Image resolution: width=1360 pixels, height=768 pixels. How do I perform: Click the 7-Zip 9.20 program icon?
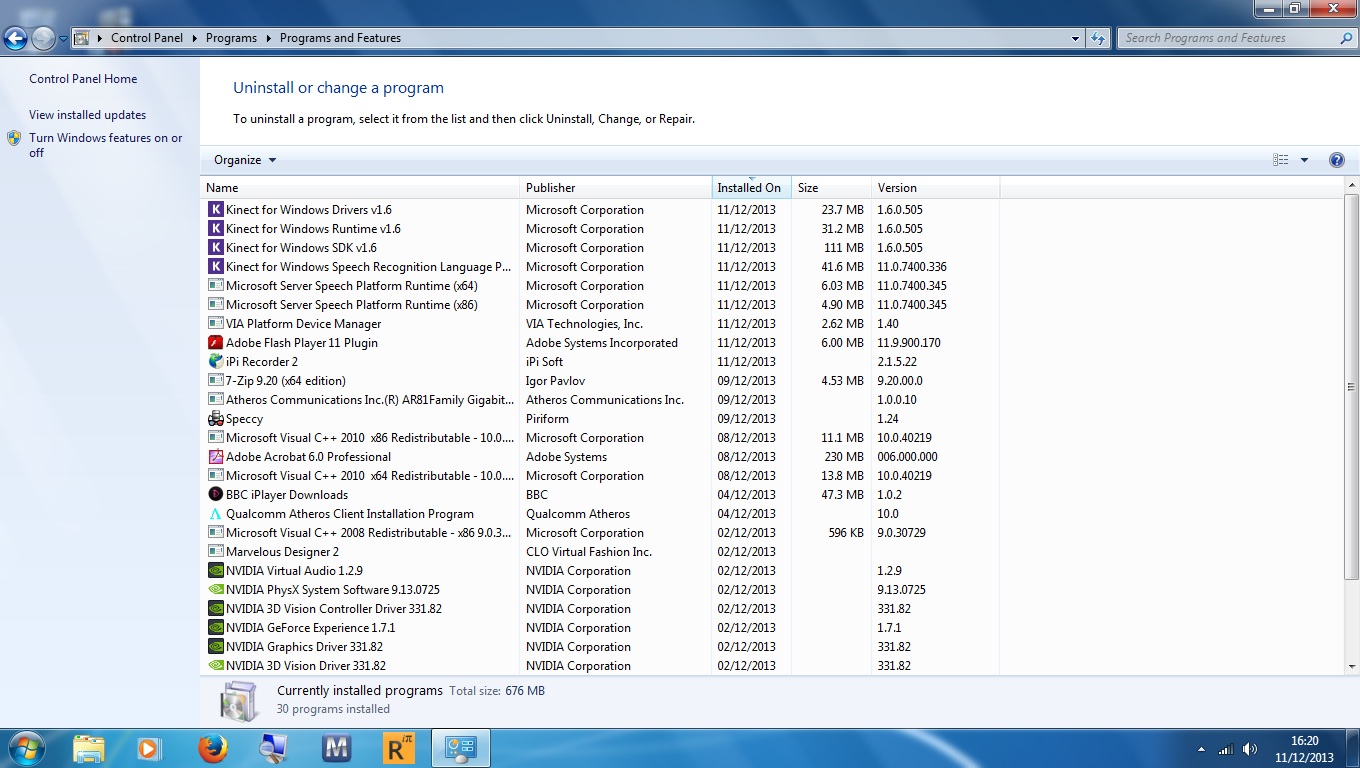[216, 381]
